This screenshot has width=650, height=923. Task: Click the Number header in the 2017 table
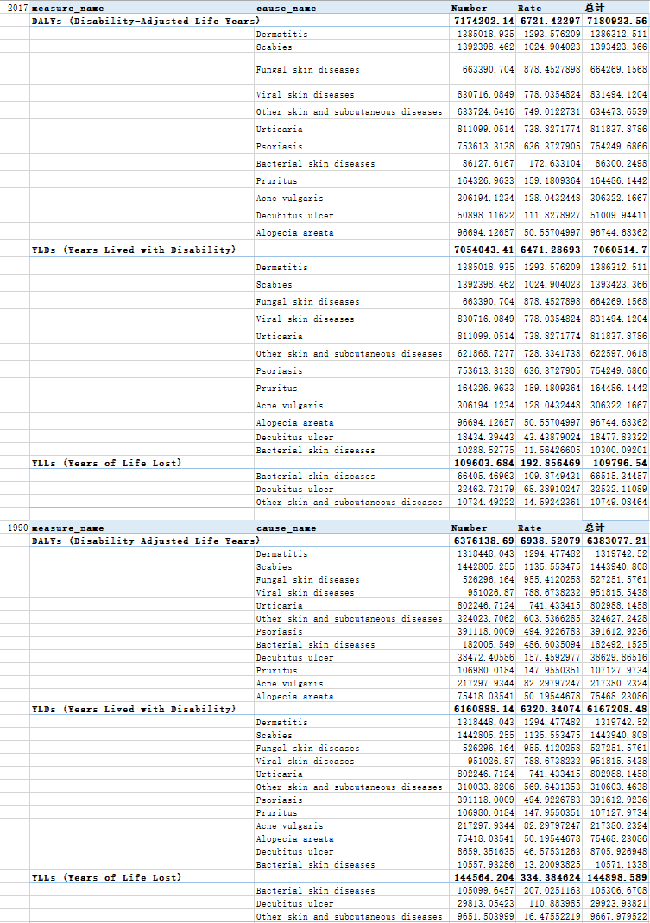(469, 8)
